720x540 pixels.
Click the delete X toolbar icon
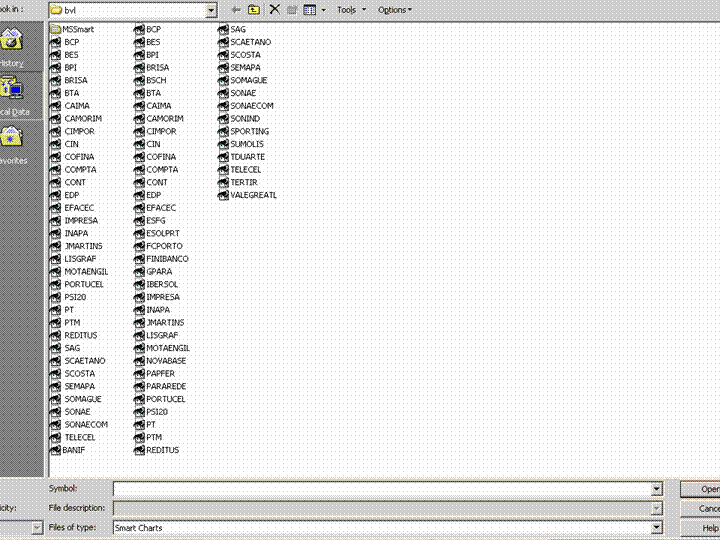[x=275, y=10]
